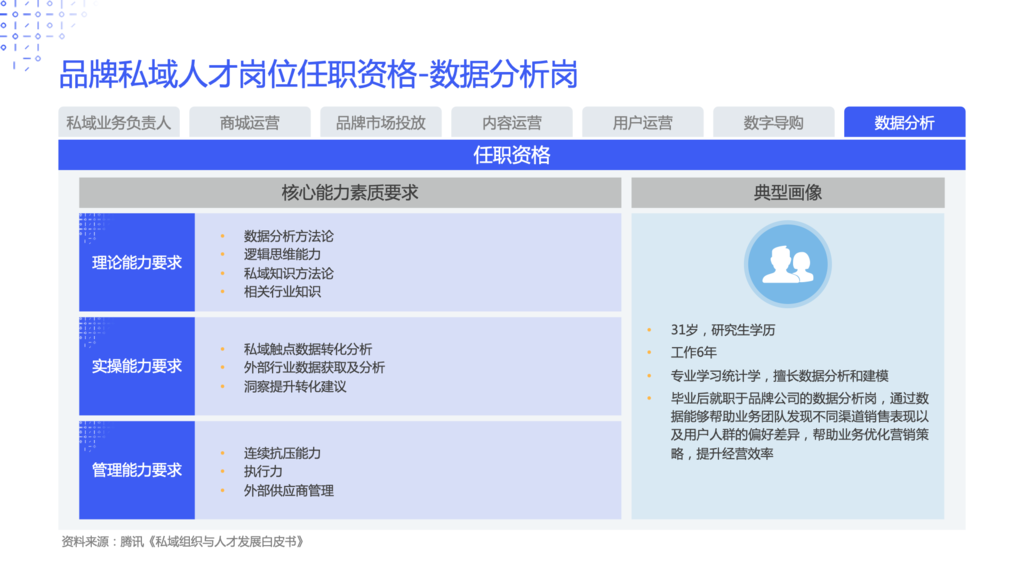Click the 任职资格 blue header bar
This screenshot has width=1024, height=576.
pos(512,155)
